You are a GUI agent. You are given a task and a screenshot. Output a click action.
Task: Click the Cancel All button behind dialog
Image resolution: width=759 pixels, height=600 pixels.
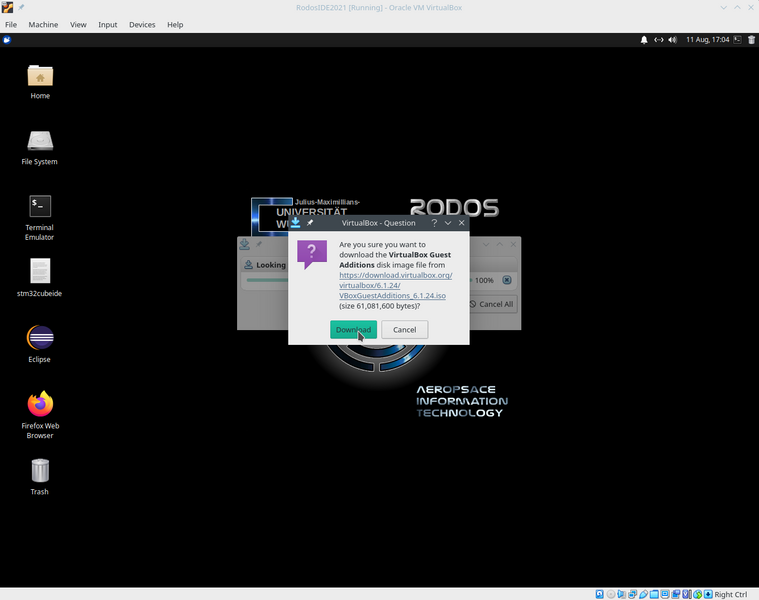491,304
